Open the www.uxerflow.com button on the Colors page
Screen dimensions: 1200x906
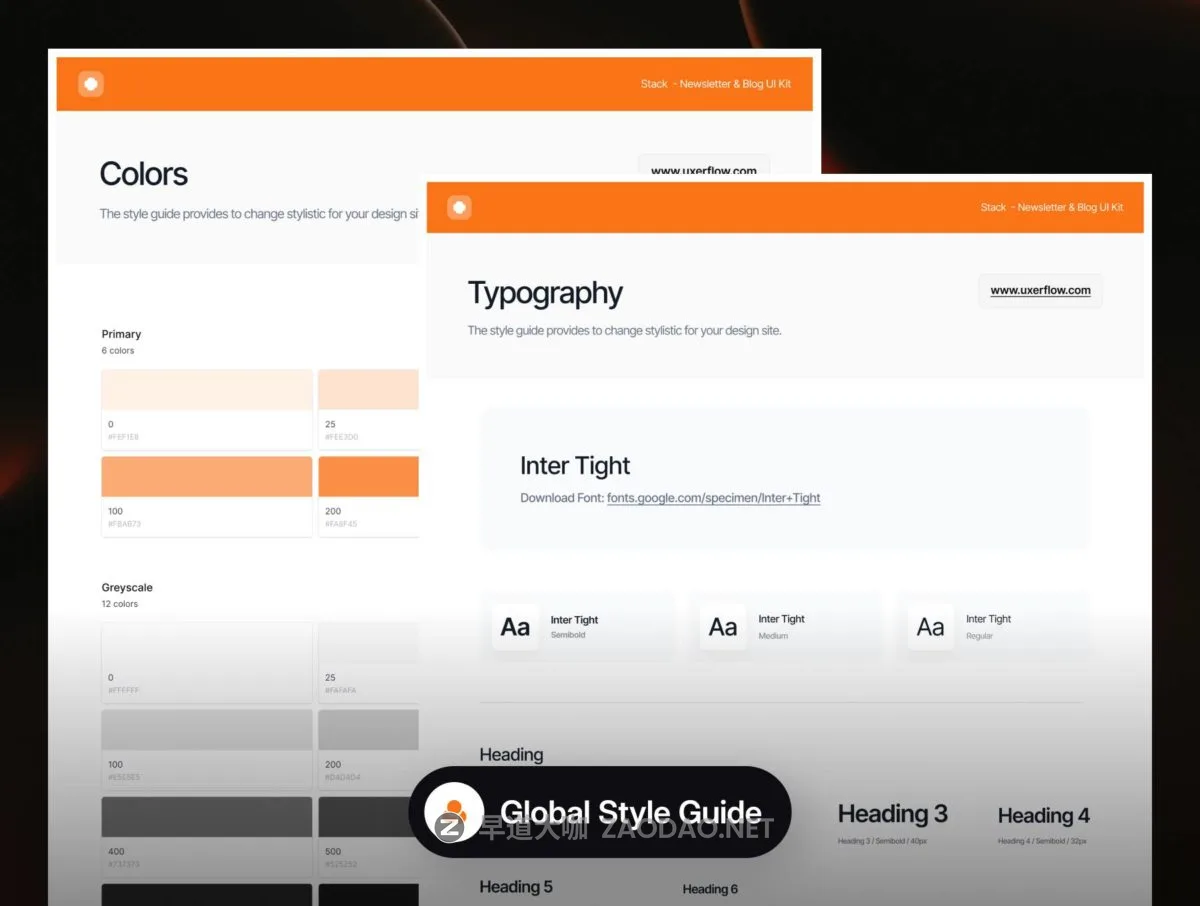[x=704, y=169]
